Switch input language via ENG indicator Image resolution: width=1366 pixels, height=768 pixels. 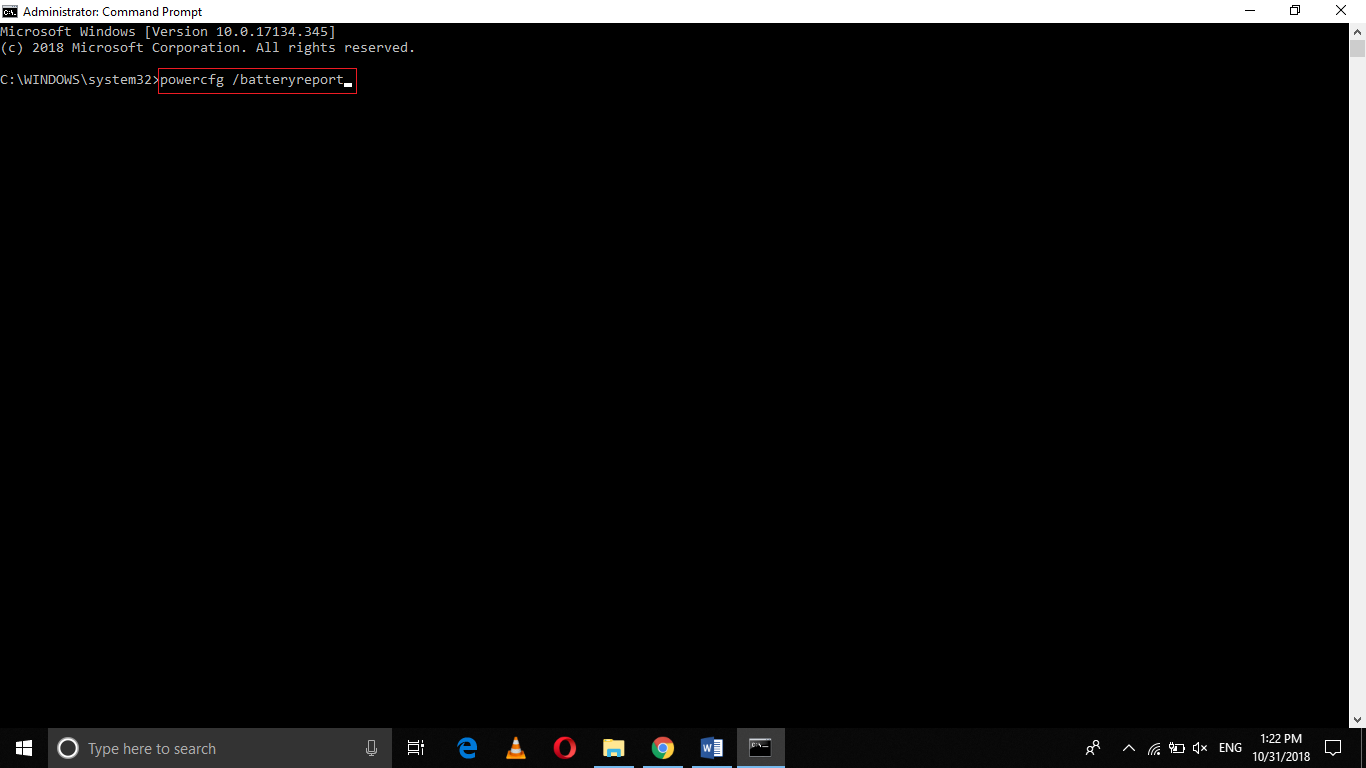coord(1229,747)
